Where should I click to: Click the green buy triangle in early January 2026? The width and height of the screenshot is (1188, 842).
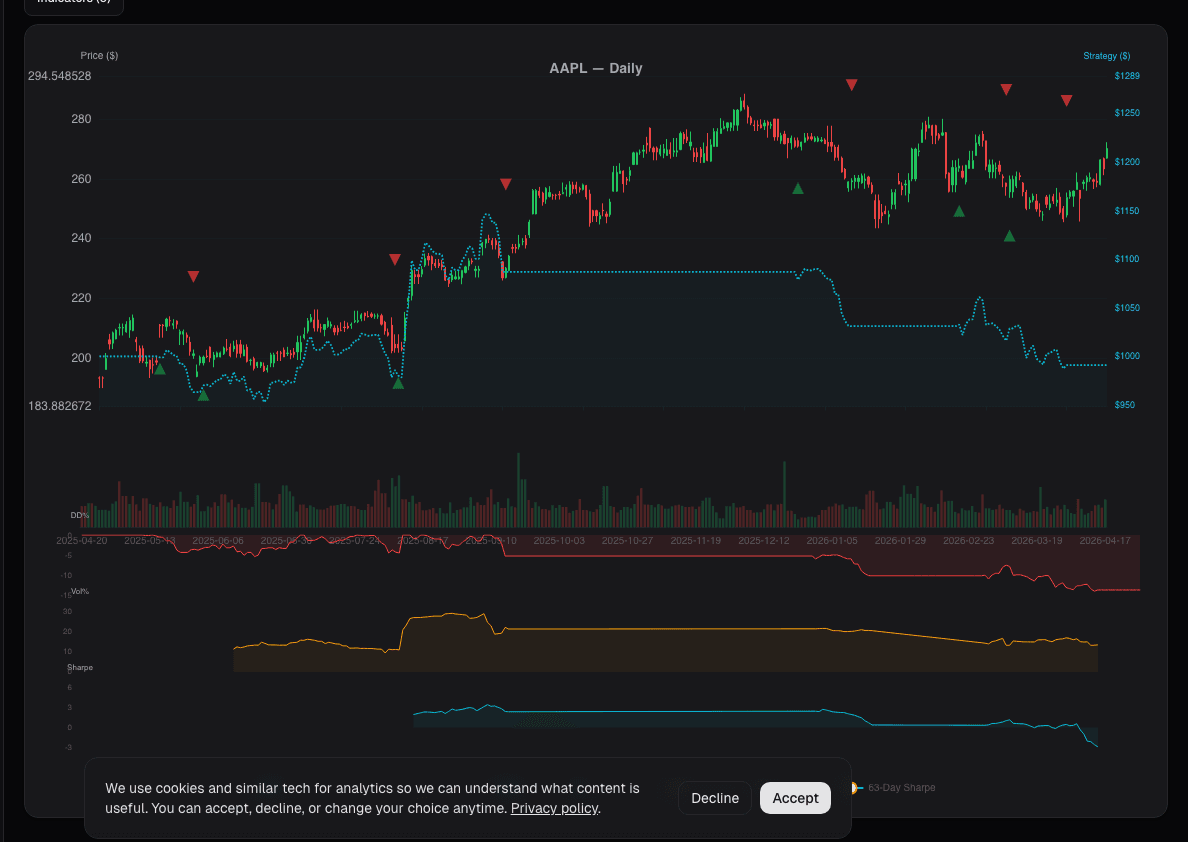pos(797,187)
